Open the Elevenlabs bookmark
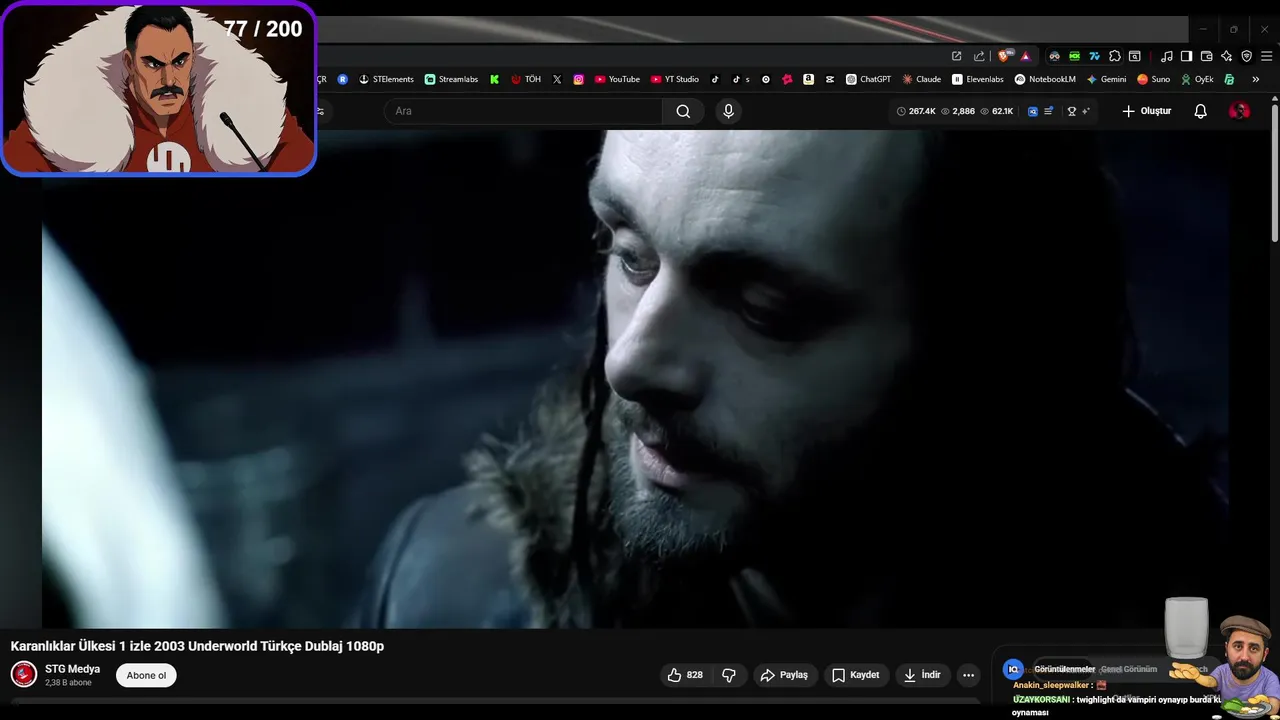1280x720 pixels. 978,79
